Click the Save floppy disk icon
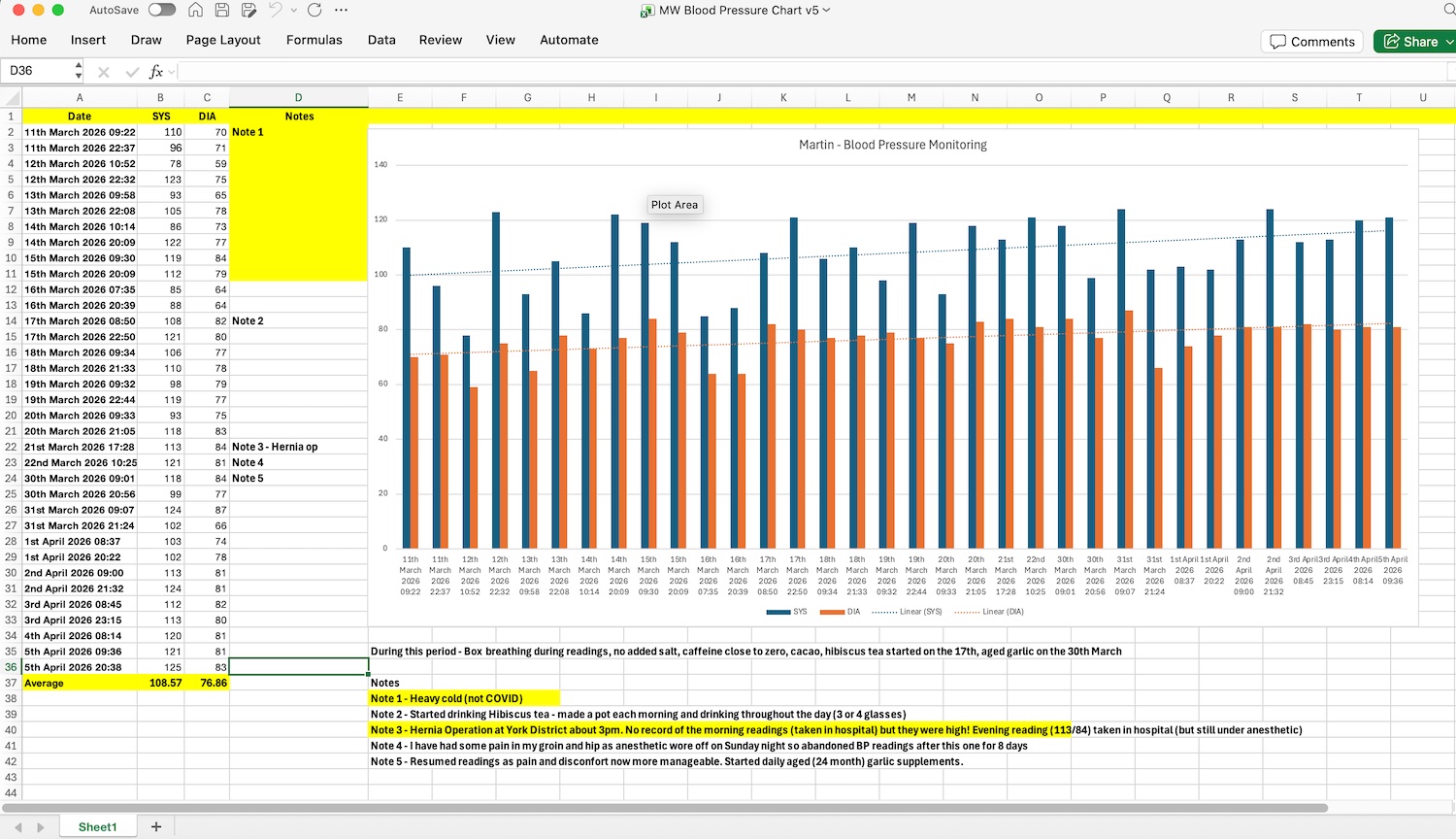1456x839 pixels. (222, 10)
